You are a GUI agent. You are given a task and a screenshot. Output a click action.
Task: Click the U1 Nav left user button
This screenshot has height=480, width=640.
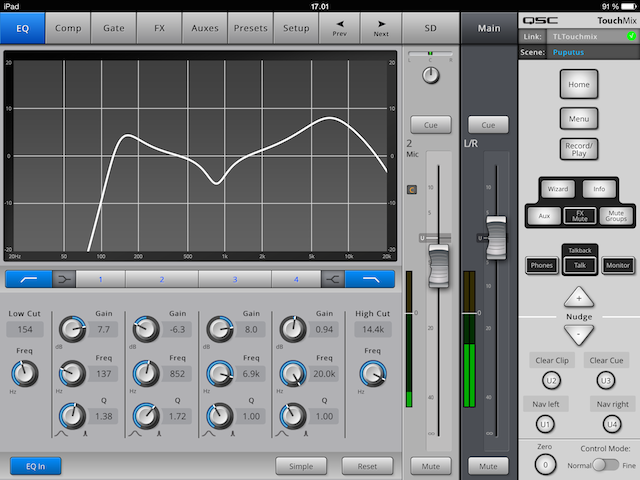(545, 424)
